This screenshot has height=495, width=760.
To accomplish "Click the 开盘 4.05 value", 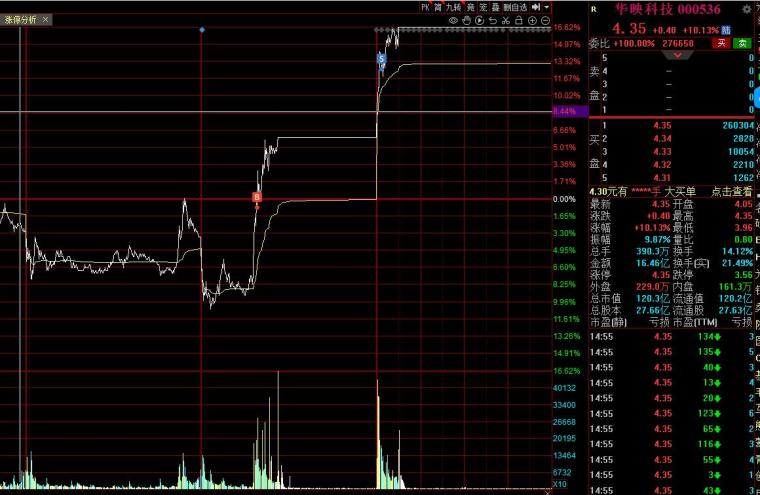I will (x=744, y=204).
